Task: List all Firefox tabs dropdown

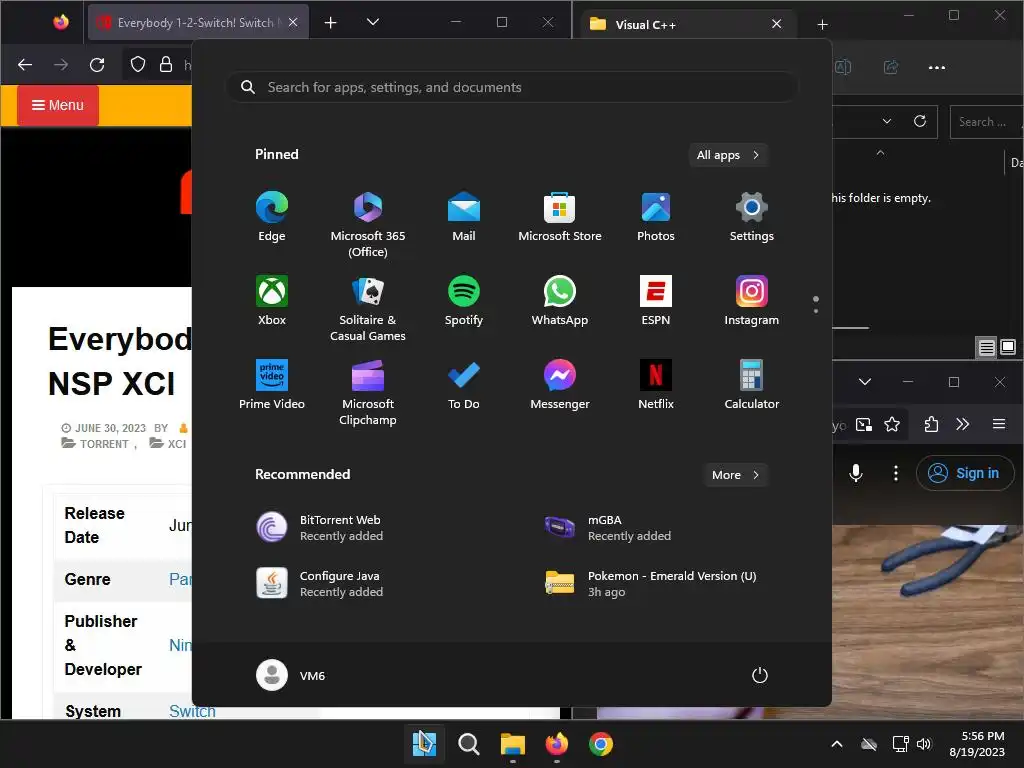Action: pos(373,22)
